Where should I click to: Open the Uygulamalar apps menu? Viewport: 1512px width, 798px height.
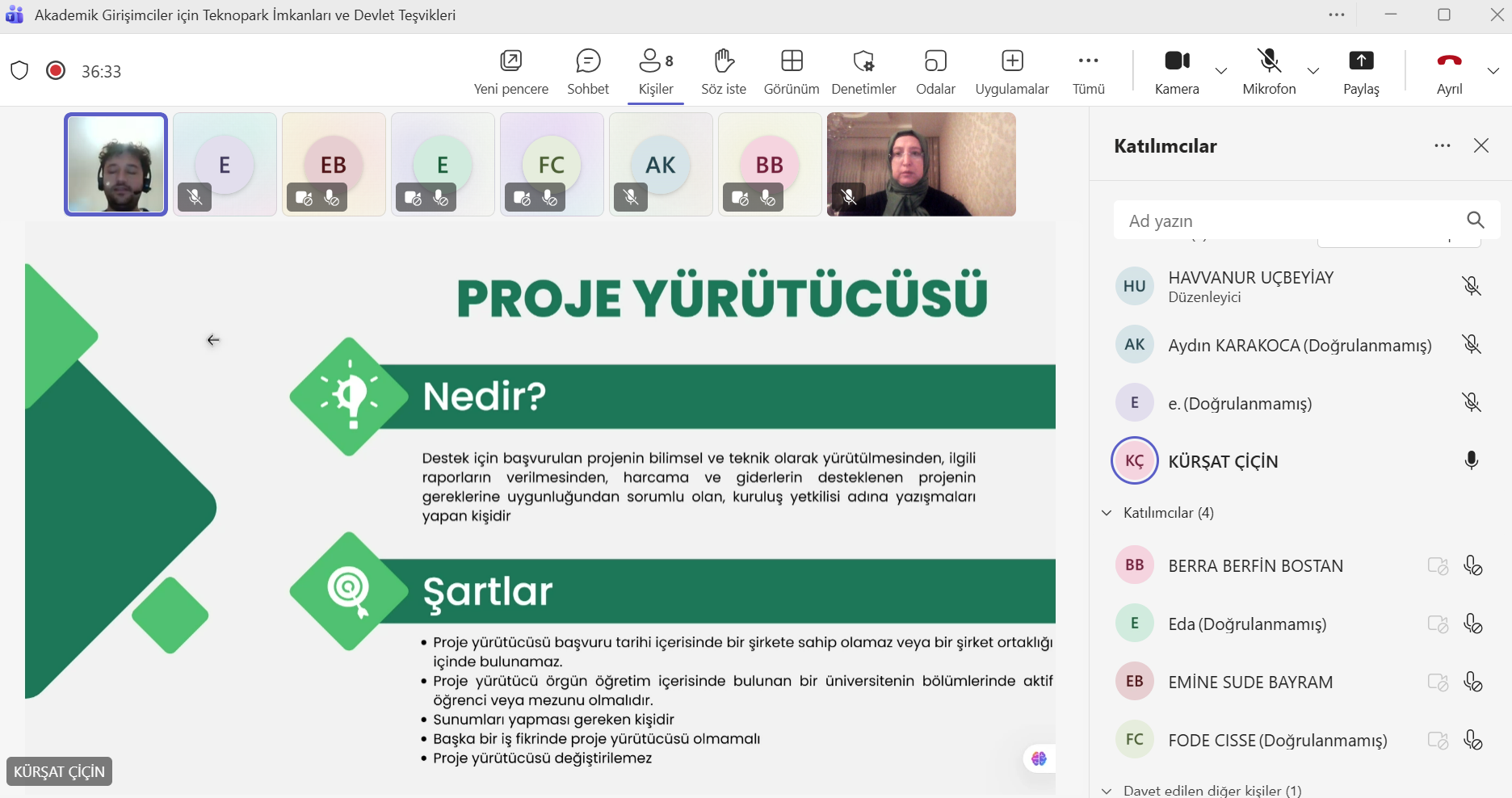pyautogui.click(x=1011, y=71)
